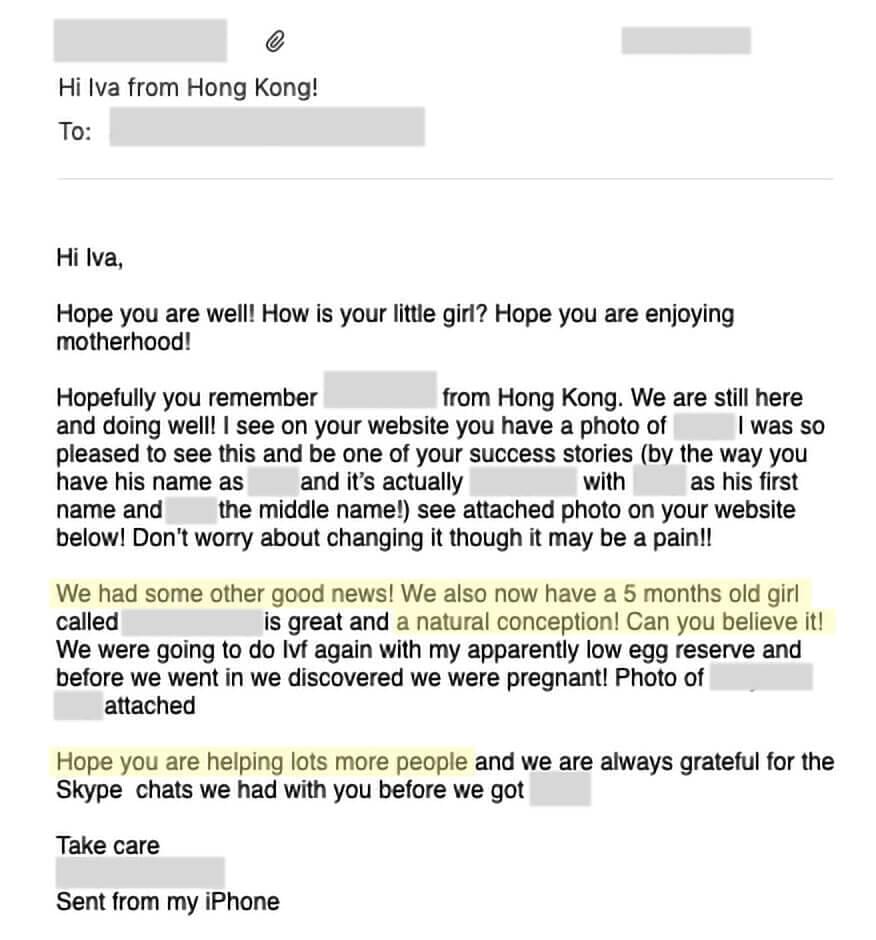Click the redacted baby name after called
The width and height of the screenshot is (876, 940).
coord(192,622)
